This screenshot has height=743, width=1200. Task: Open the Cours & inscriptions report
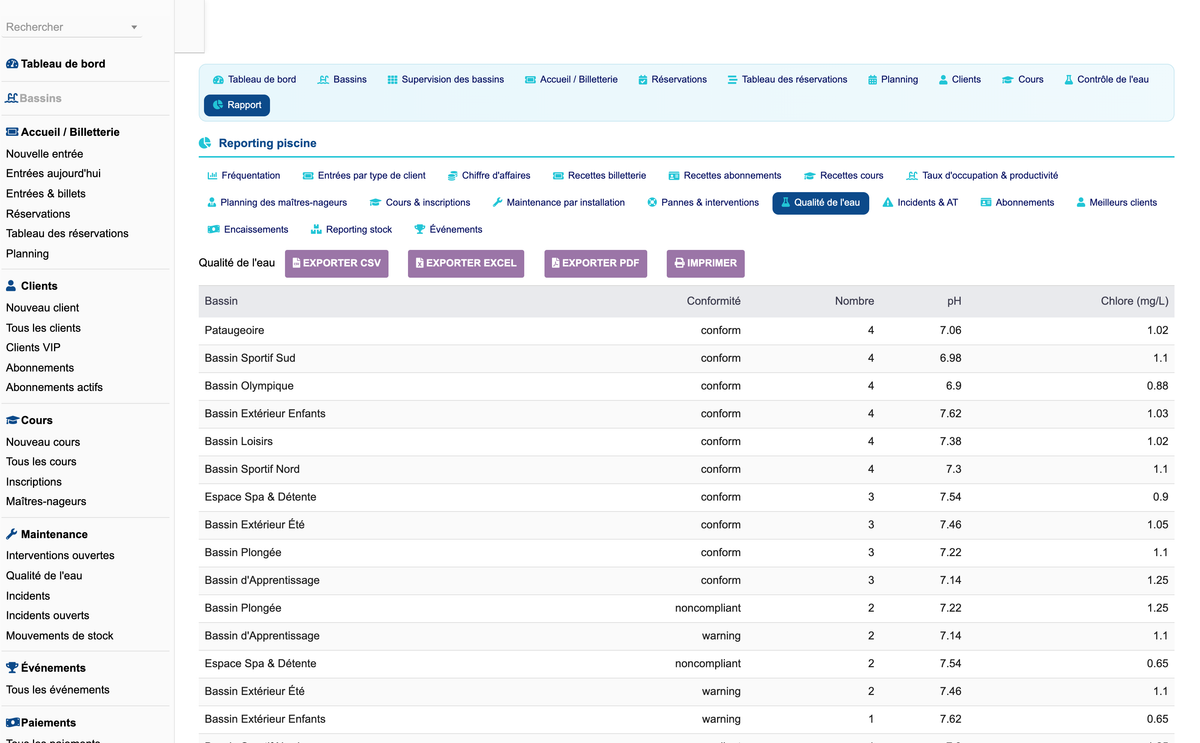tap(420, 203)
